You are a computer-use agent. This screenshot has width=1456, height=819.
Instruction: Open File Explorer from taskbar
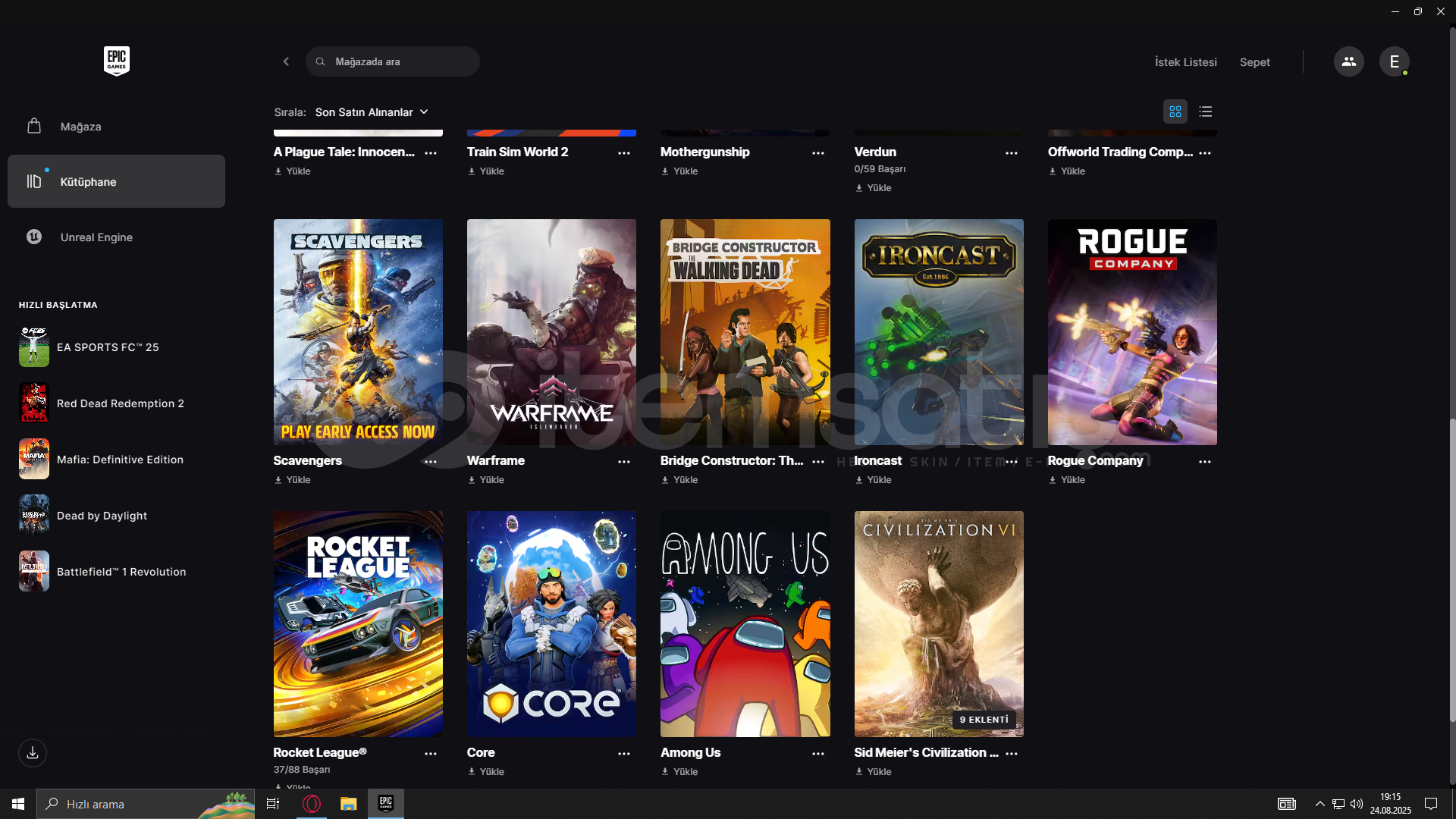348,804
